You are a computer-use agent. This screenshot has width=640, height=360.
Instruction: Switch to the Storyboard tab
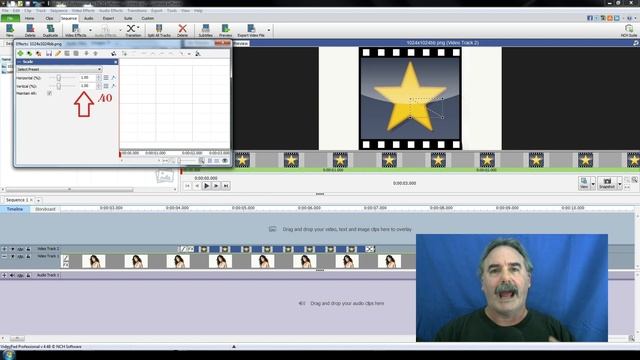(45, 209)
